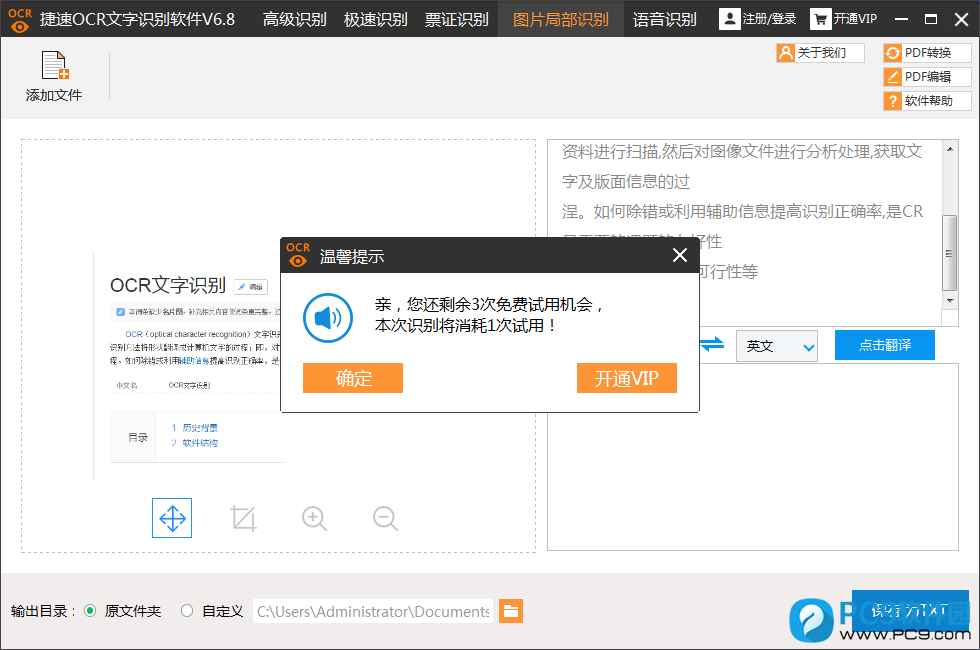Switch to 图片局部识别 tab

coord(561,19)
